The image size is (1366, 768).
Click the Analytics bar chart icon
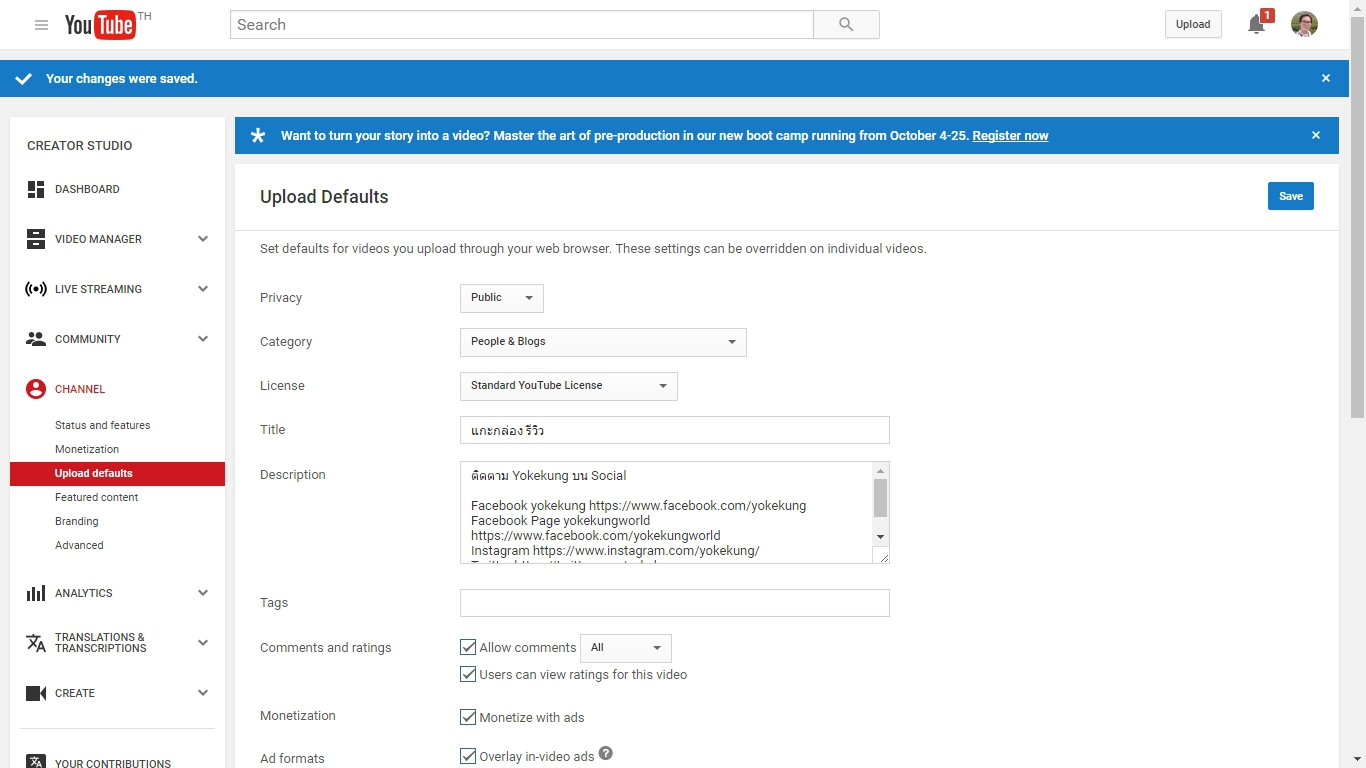tap(36, 593)
